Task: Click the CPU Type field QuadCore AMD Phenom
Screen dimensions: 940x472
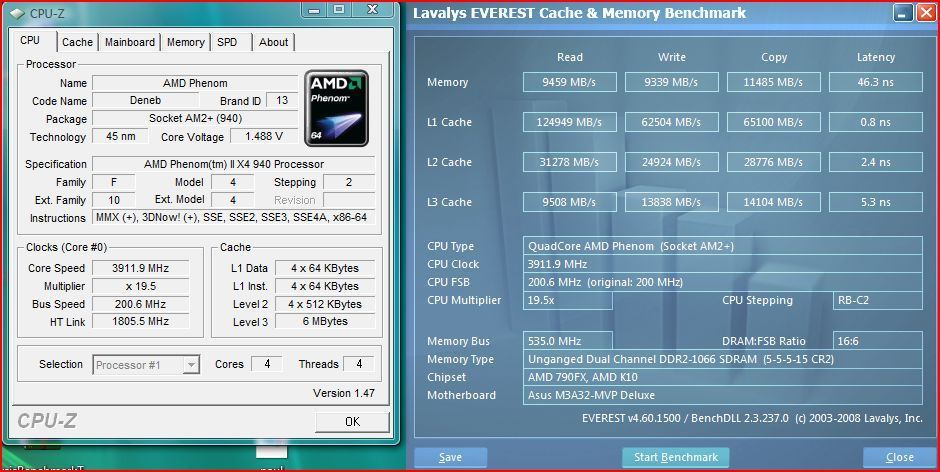Action: point(722,246)
